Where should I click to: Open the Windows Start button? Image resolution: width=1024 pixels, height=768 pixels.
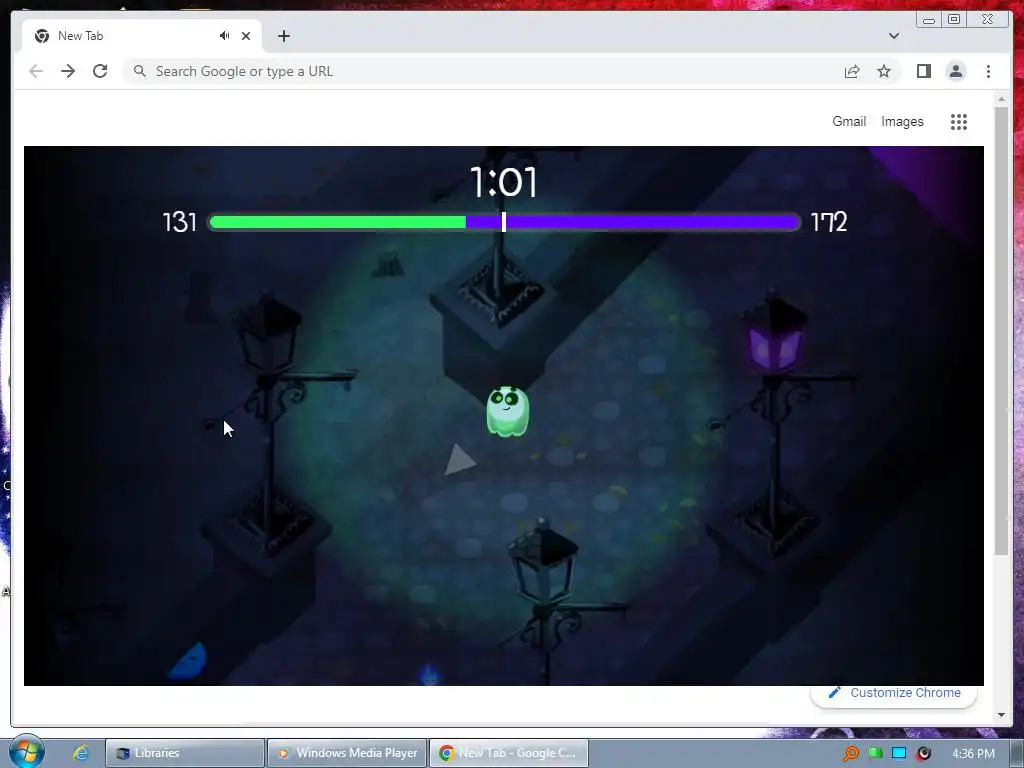(26, 752)
